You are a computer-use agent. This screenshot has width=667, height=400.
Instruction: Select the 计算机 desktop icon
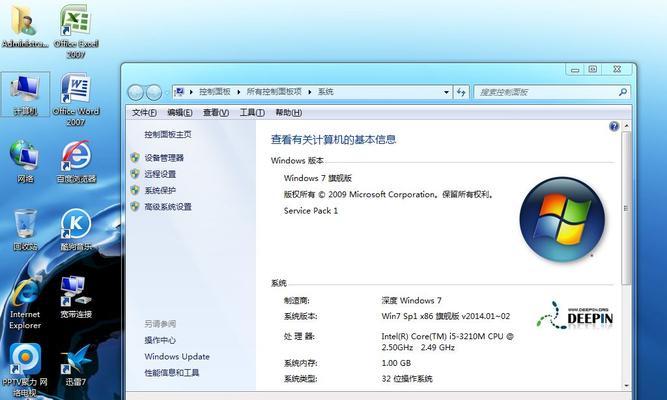click(25, 94)
